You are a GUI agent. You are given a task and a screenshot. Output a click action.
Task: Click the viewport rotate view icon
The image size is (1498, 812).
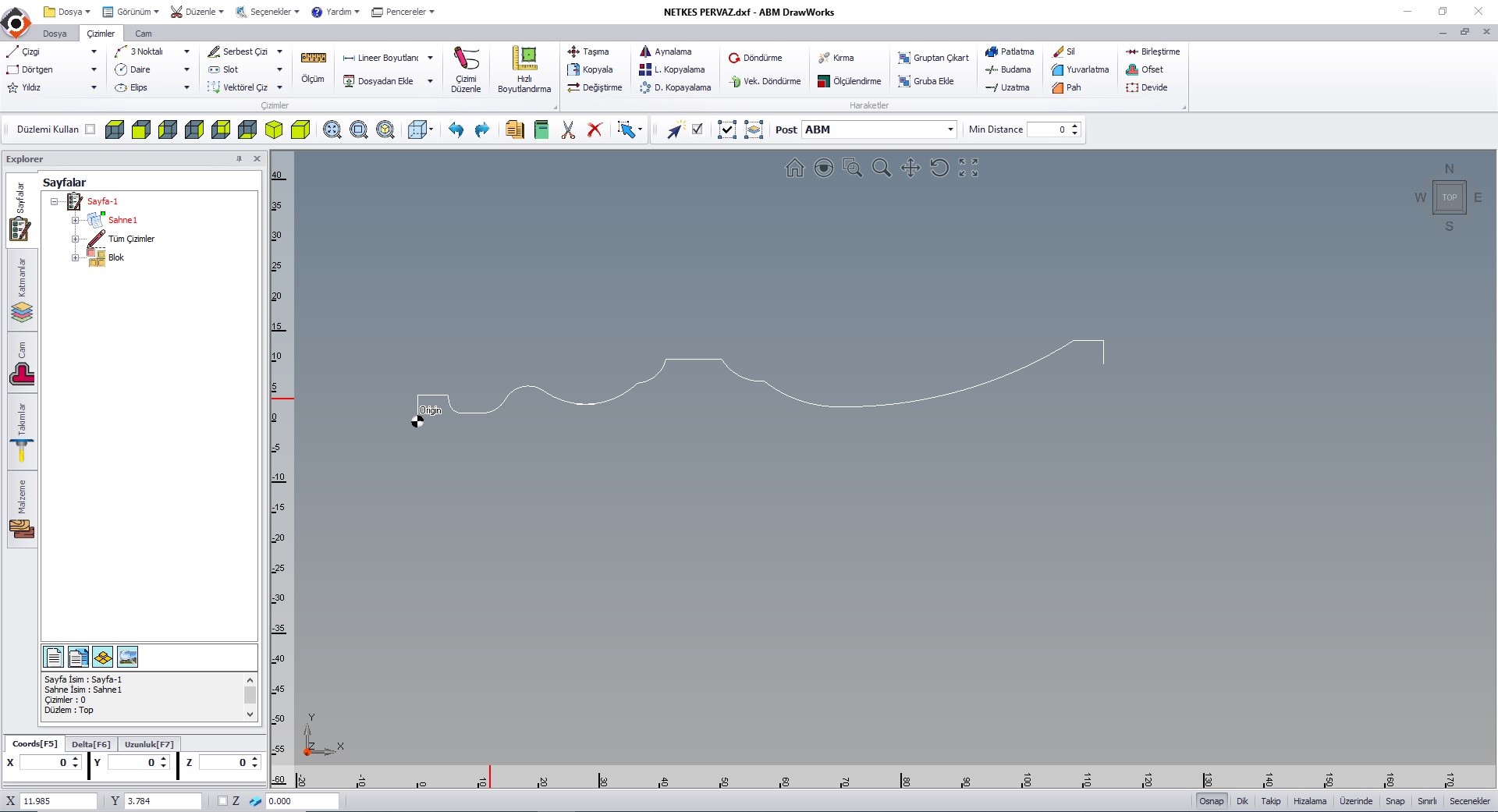click(939, 168)
